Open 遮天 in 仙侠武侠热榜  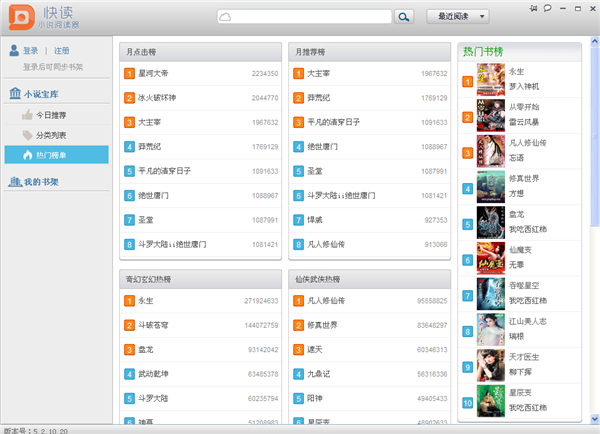pos(315,349)
